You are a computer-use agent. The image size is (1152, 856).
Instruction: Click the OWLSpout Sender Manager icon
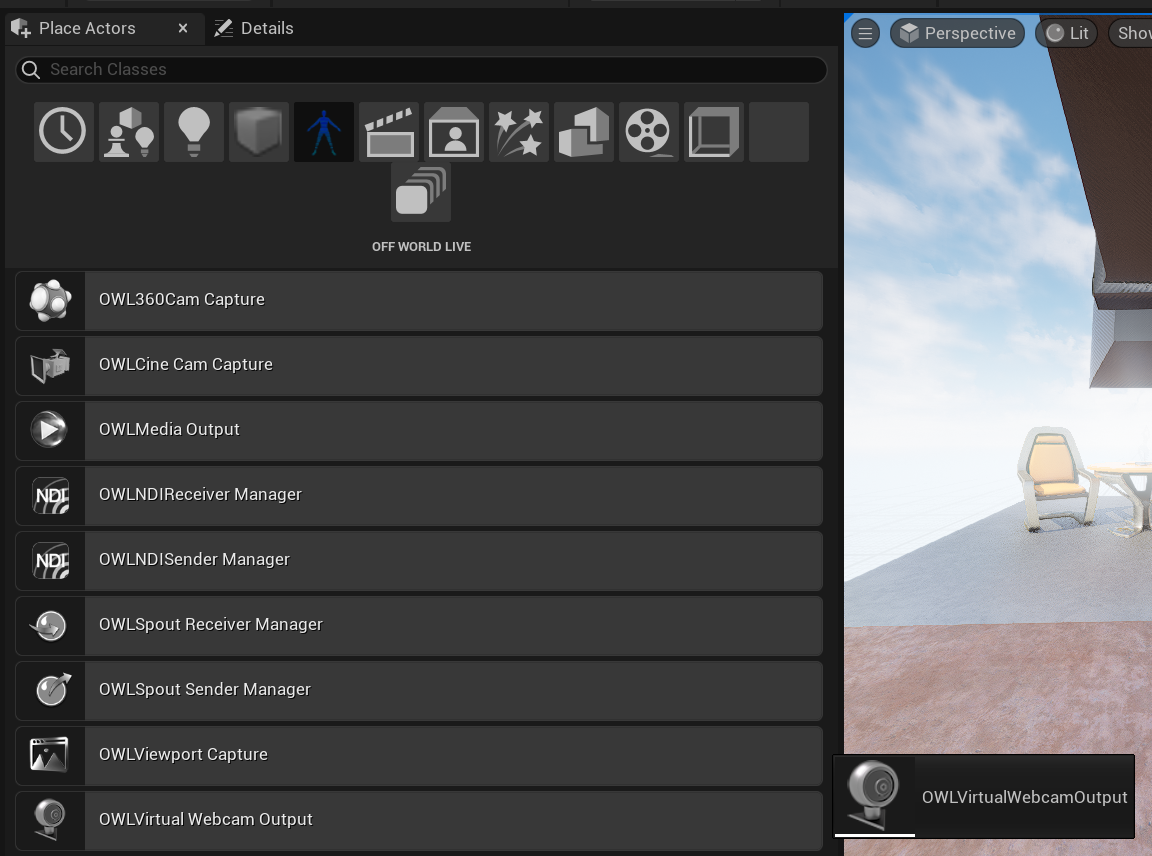coord(53,689)
